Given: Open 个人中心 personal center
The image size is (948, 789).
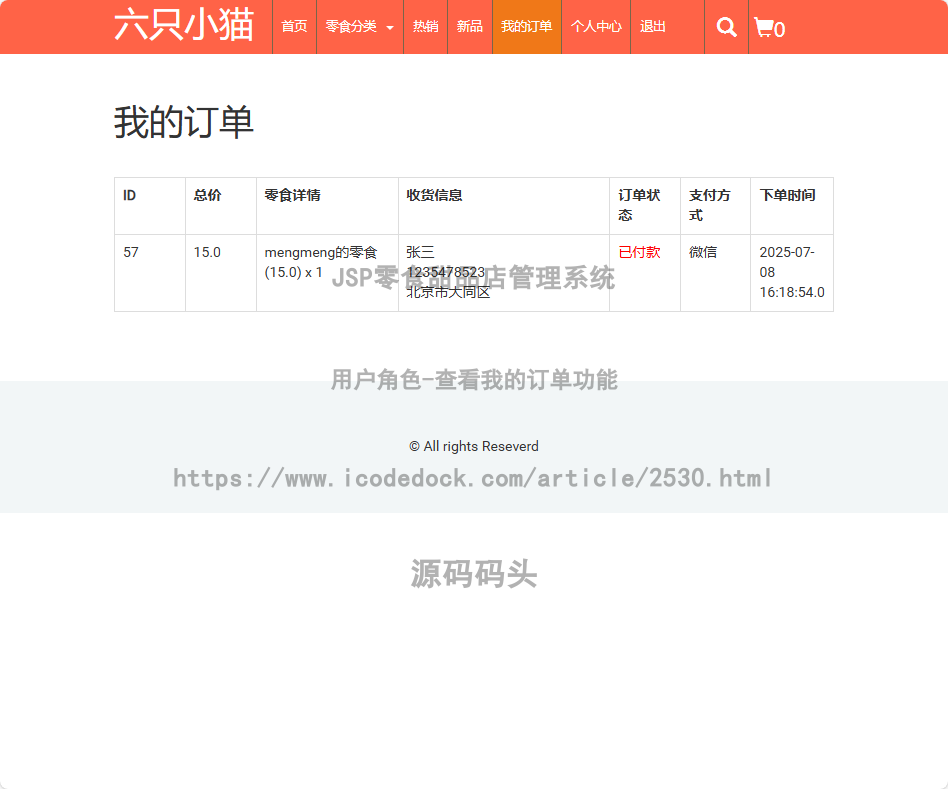Looking at the screenshot, I should coord(596,27).
